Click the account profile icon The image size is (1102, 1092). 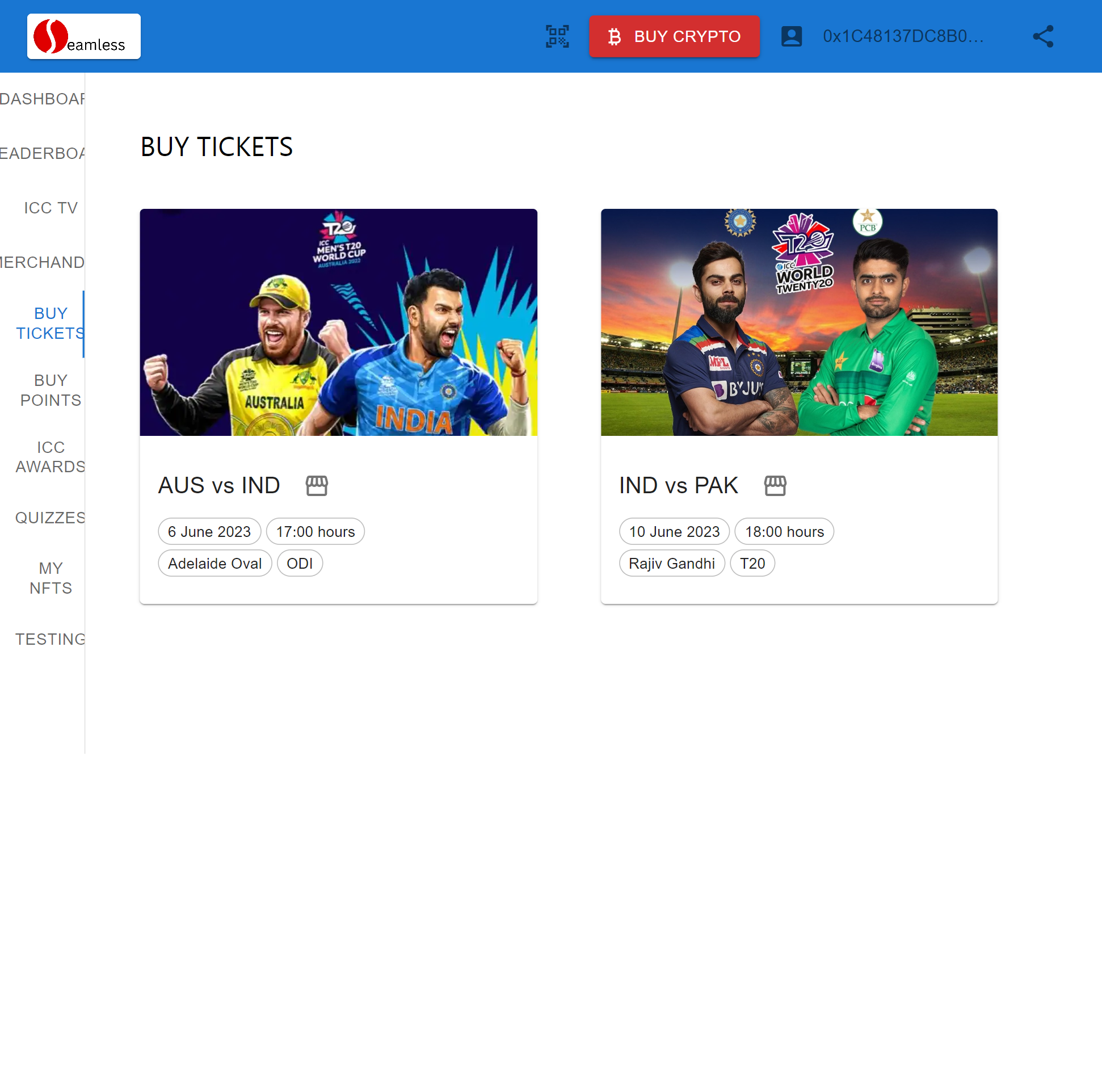click(792, 36)
